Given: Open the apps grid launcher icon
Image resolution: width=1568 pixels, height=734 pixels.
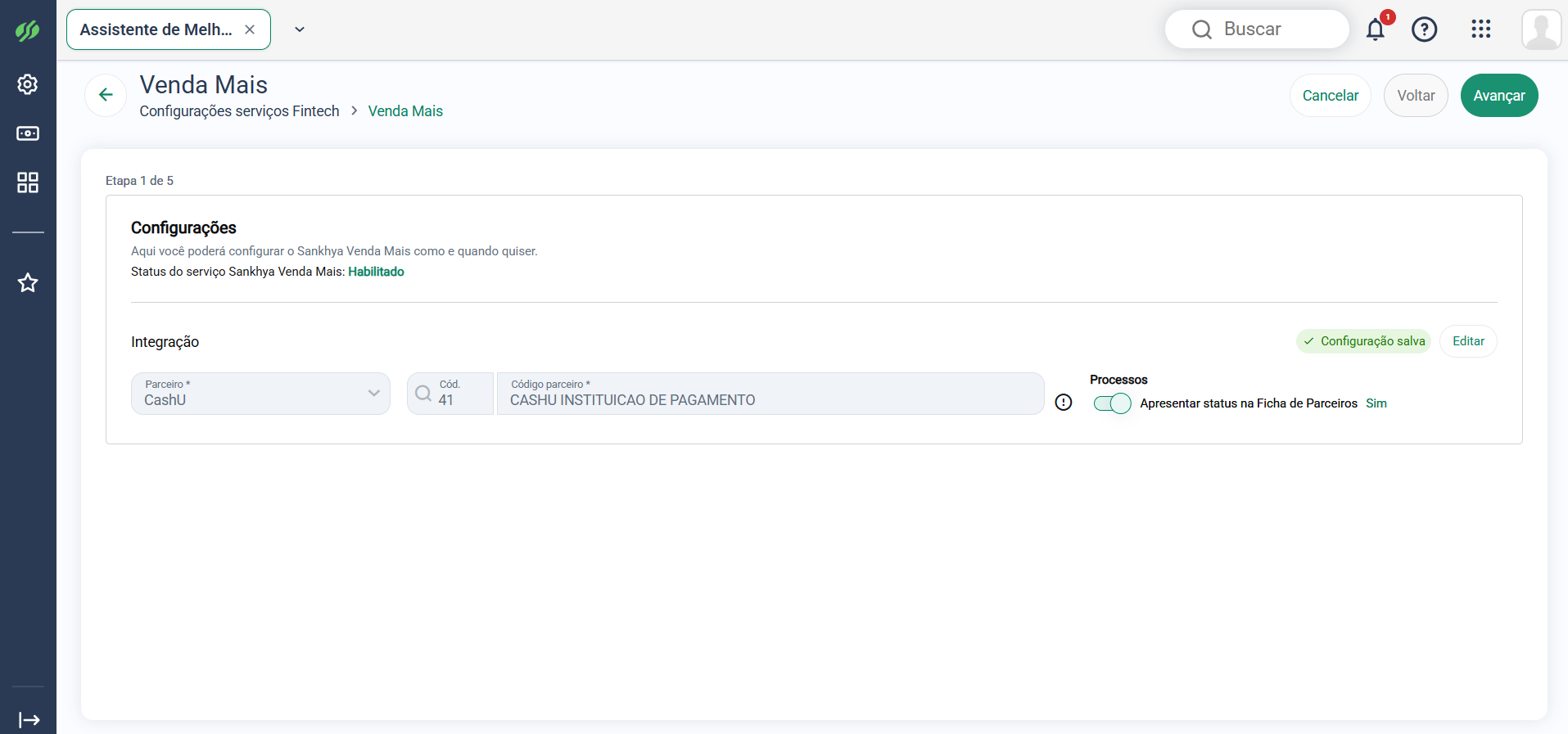Looking at the screenshot, I should (x=1481, y=29).
